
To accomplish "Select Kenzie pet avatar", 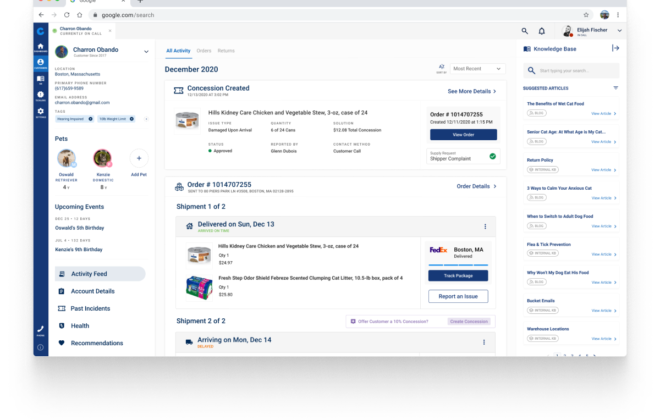I will [102, 159].
